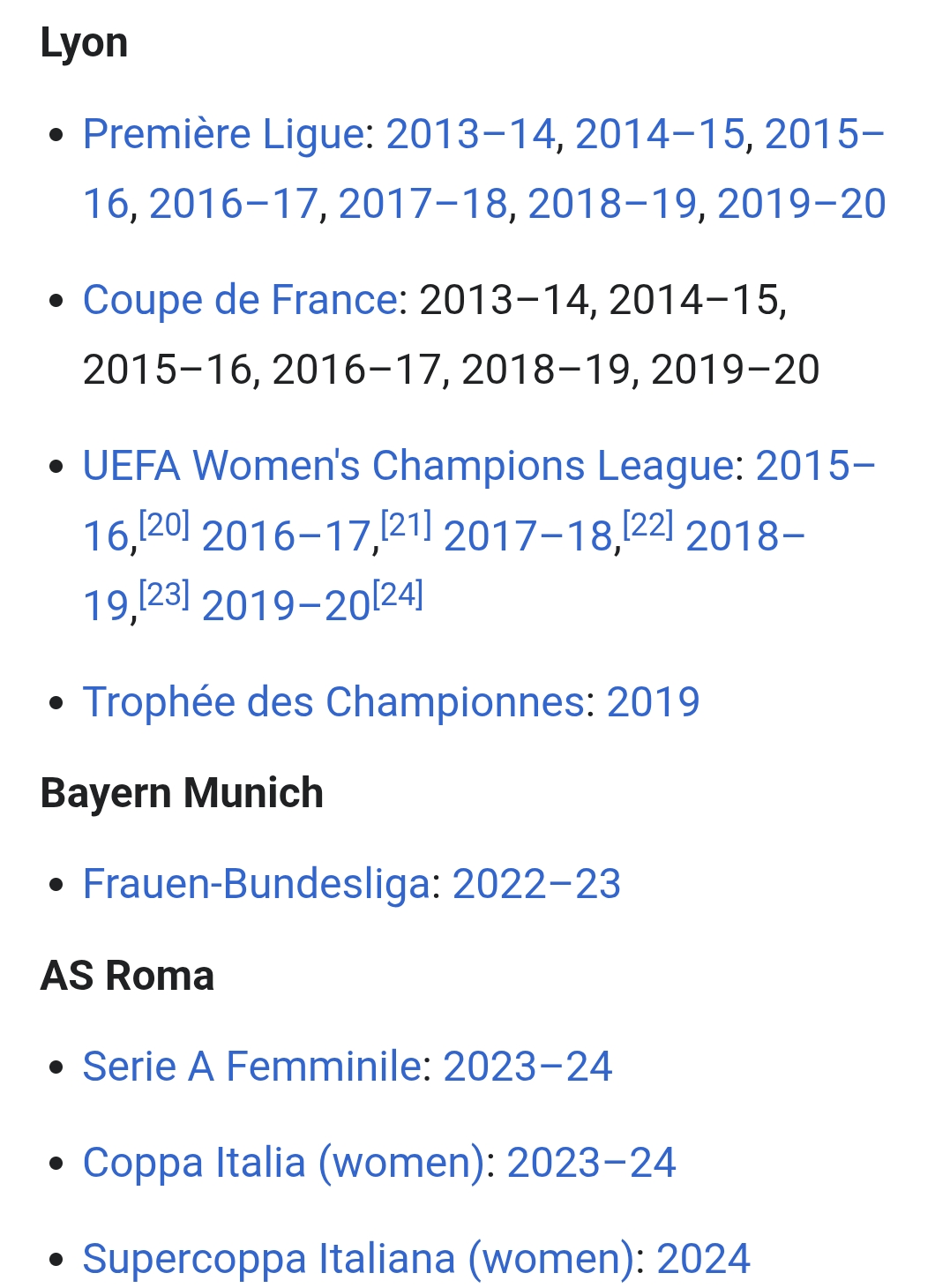Click the 2019 Trophée des Championnes edition
This screenshot has height=1288, width=950.
pos(653,703)
